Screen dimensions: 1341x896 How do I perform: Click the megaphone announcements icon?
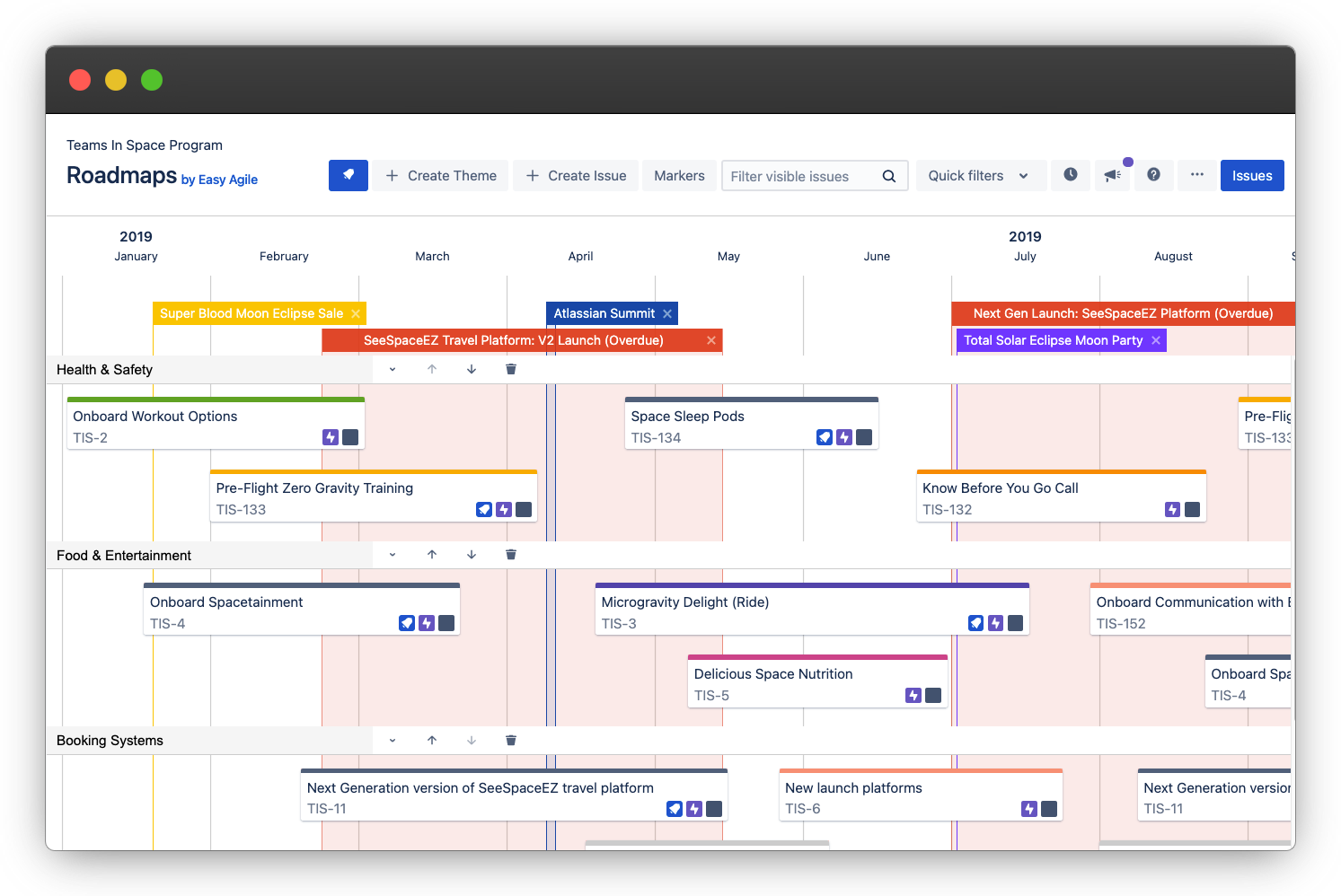pyautogui.click(x=1112, y=175)
